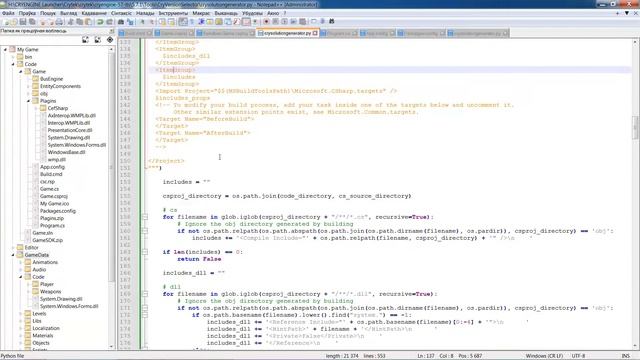Click the Save recorded macro icon
Image resolution: width=640 pixels, height=360 pixels.
302,21
